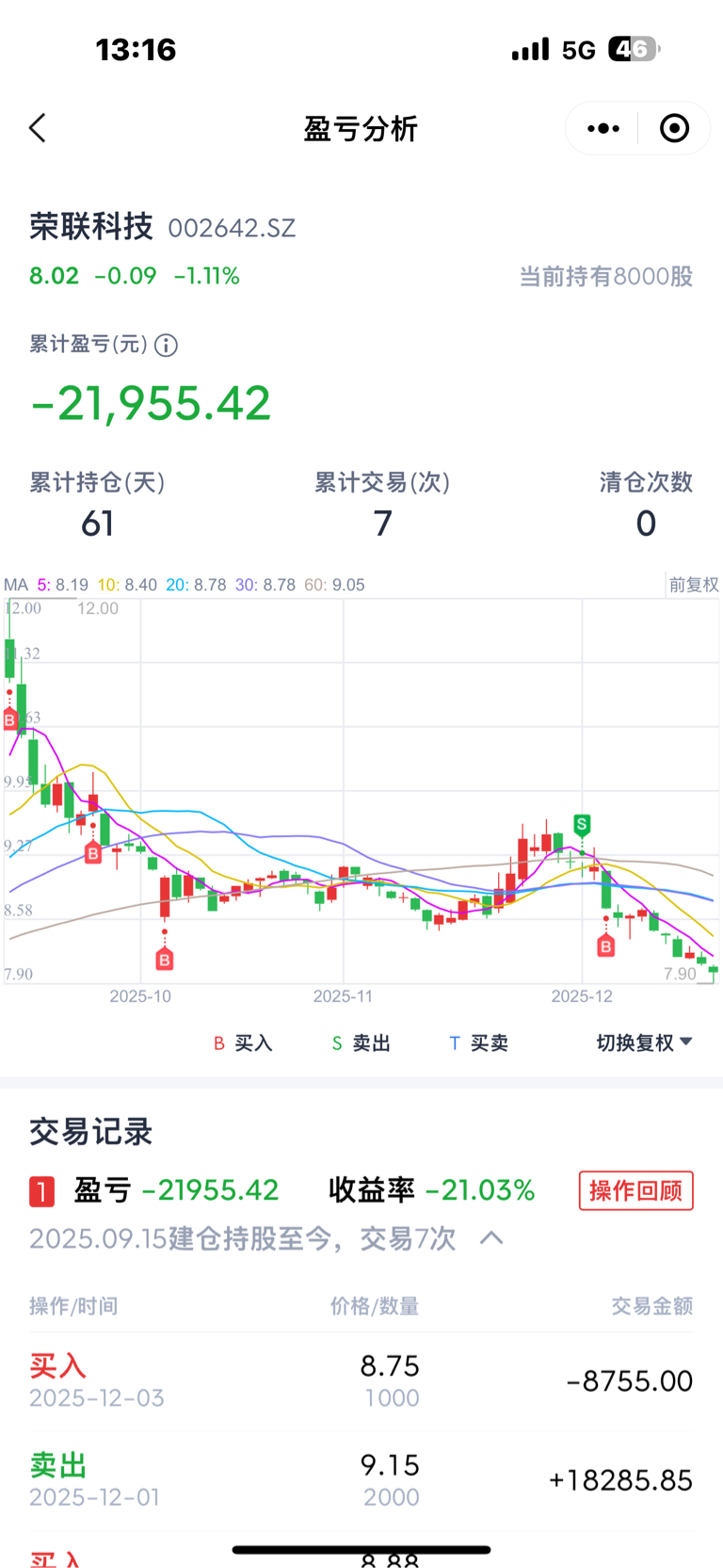Tap the B buy marker near 2025-12

pos(606,946)
